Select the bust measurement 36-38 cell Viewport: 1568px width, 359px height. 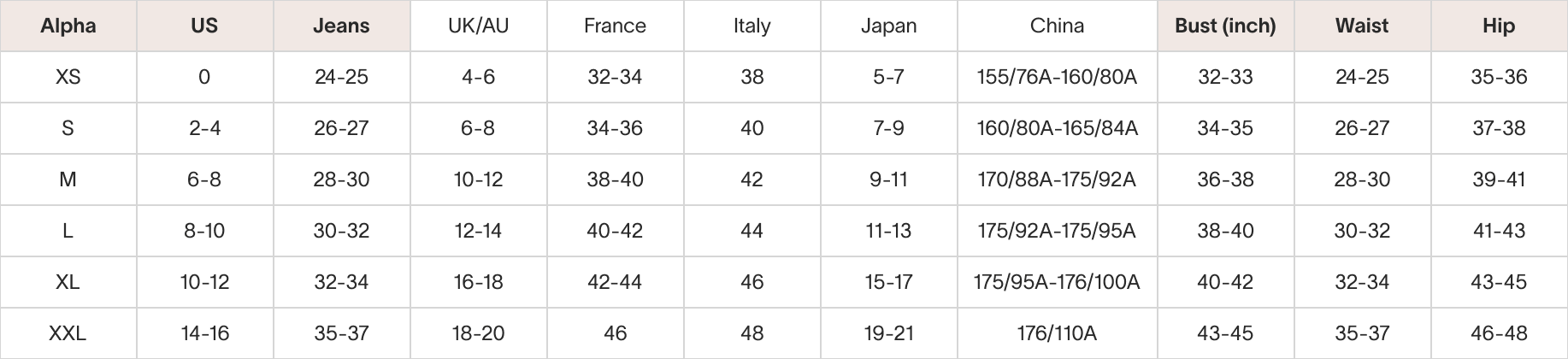coord(1226,179)
